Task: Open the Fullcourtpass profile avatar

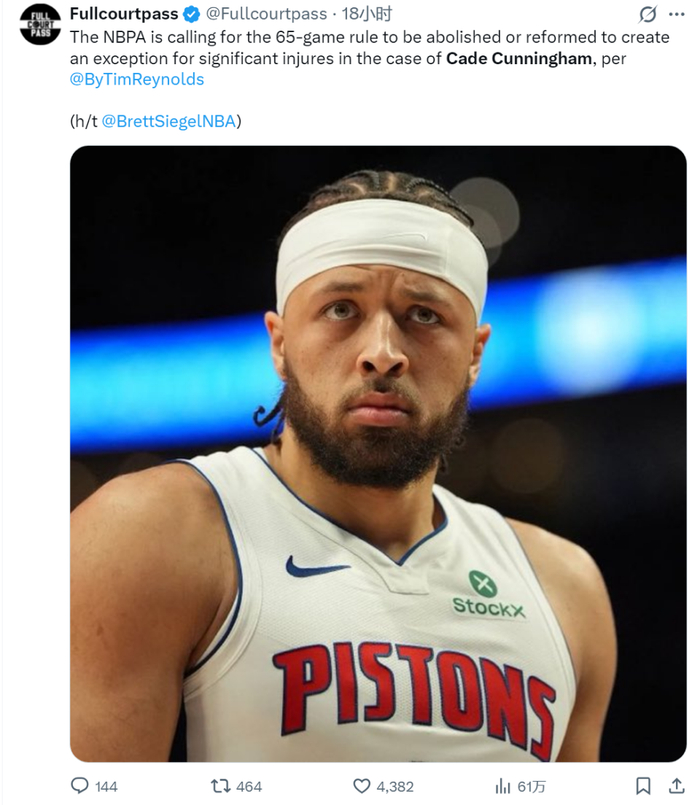Action: [x=40, y=24]
